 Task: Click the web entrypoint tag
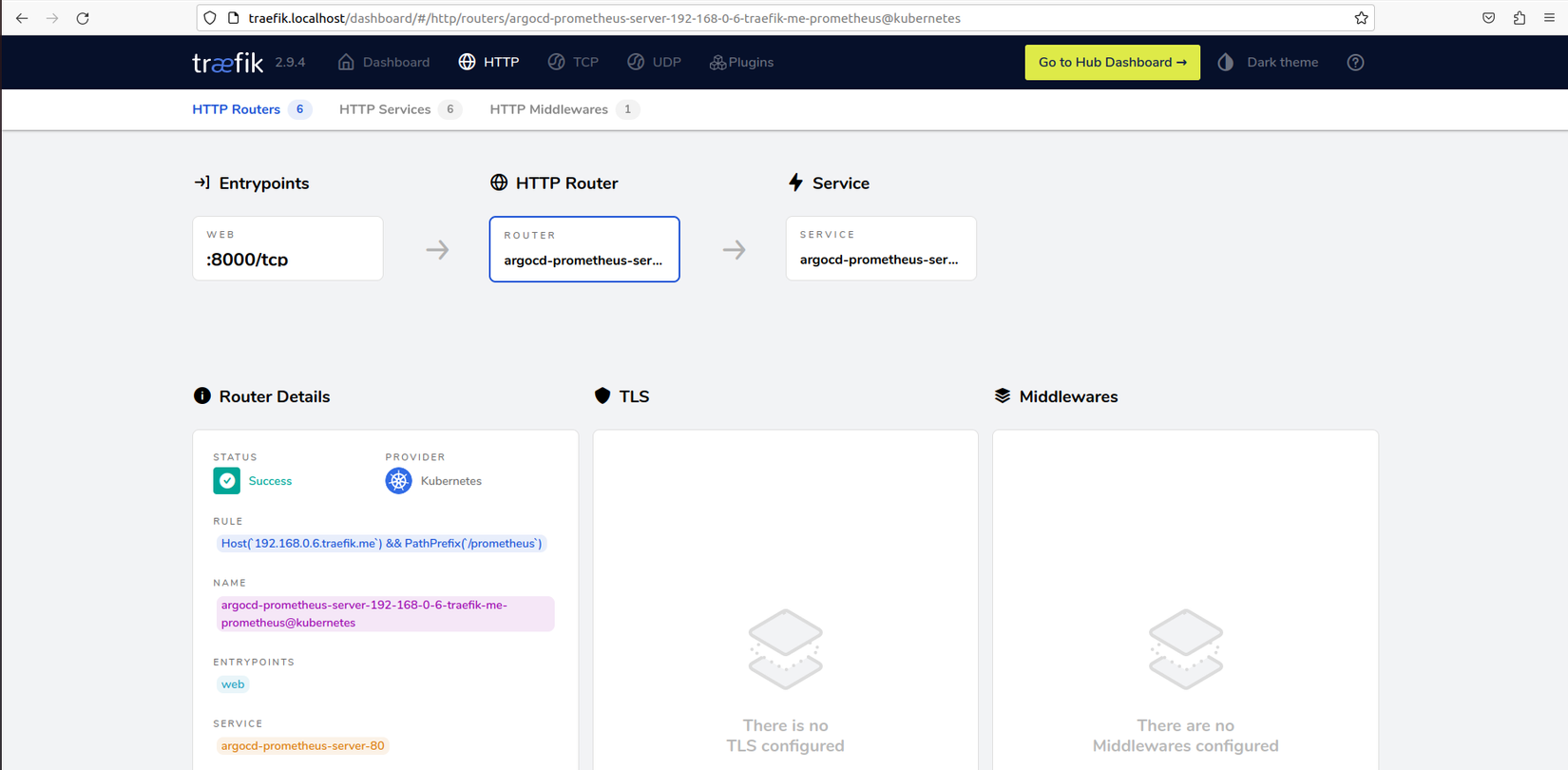coord(233,684)
